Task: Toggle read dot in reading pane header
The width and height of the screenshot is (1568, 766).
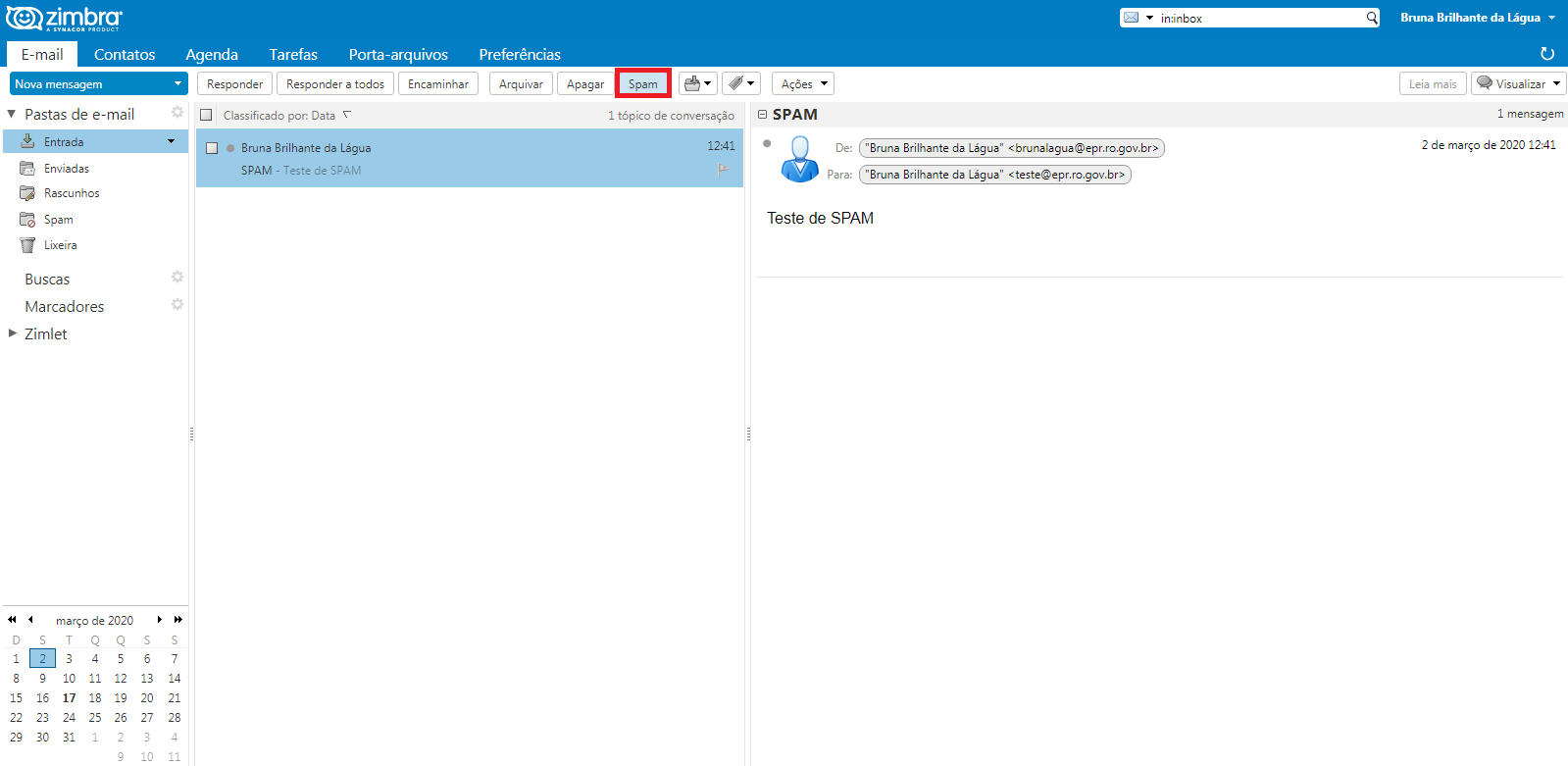Action: tap(767, 143)
